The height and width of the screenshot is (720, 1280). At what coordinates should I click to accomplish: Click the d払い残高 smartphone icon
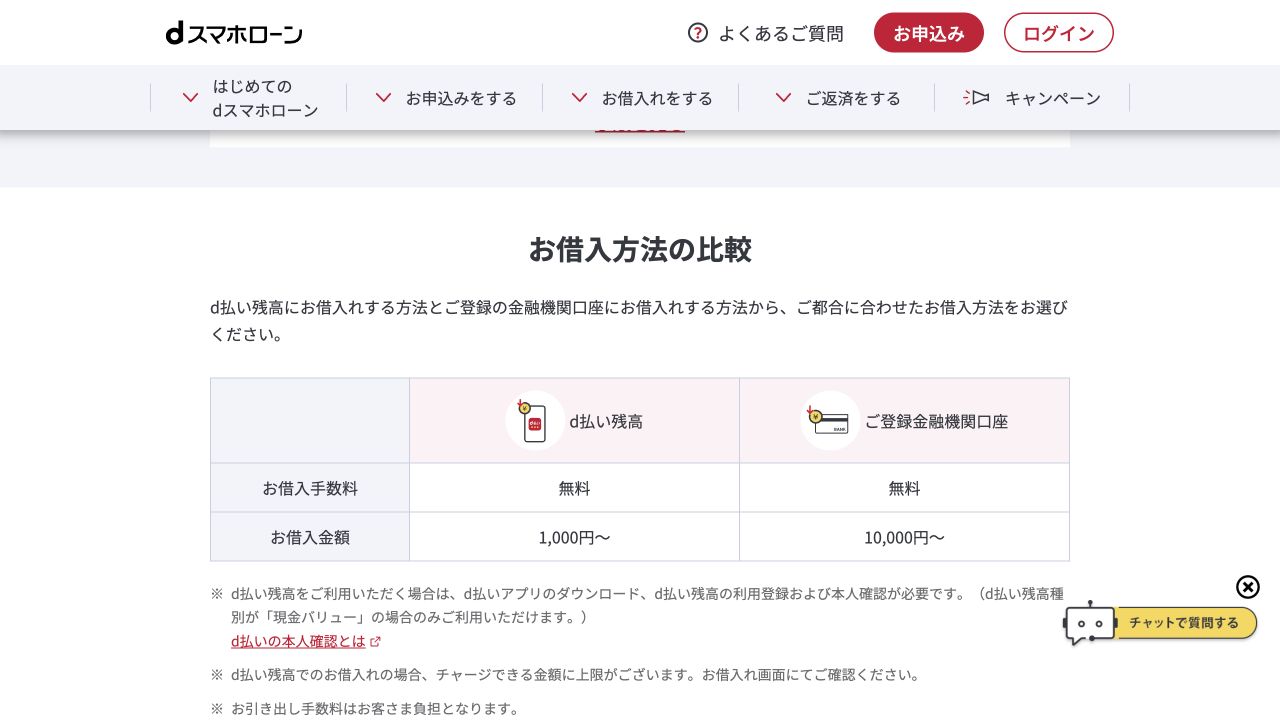[x=535, y=421]
